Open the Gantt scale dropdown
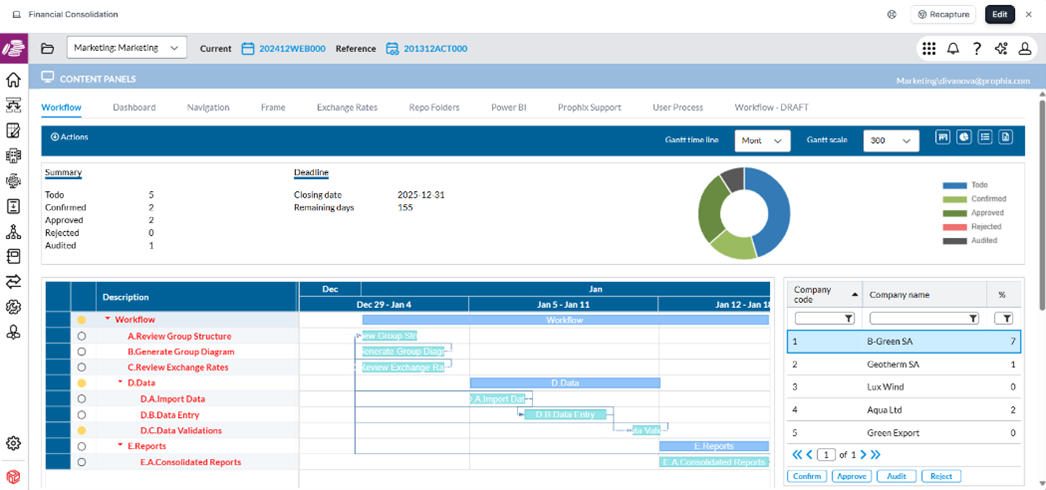The height and width of the screenshot is (490, 1046). click(891, 141)
